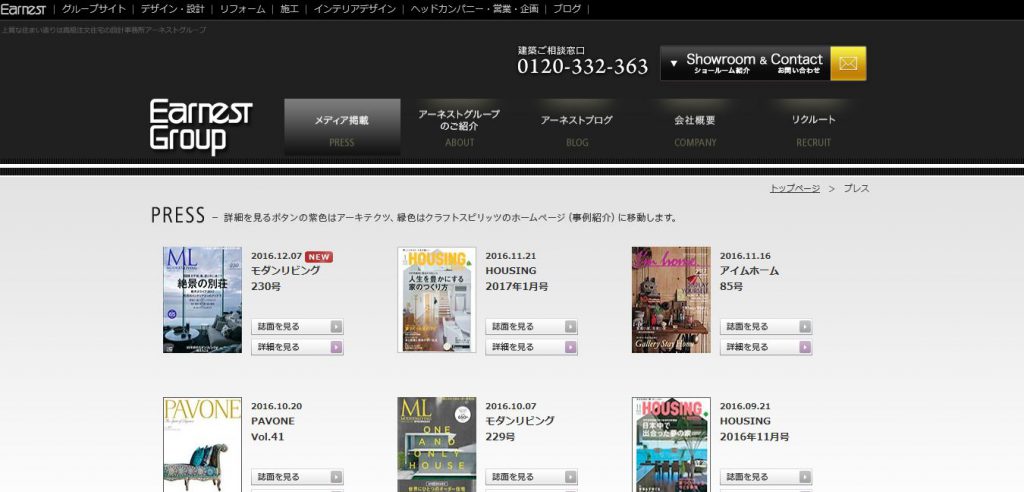Select the リクルート RECRUIT menu item
1024x492 pixels.
pos(813,128)
